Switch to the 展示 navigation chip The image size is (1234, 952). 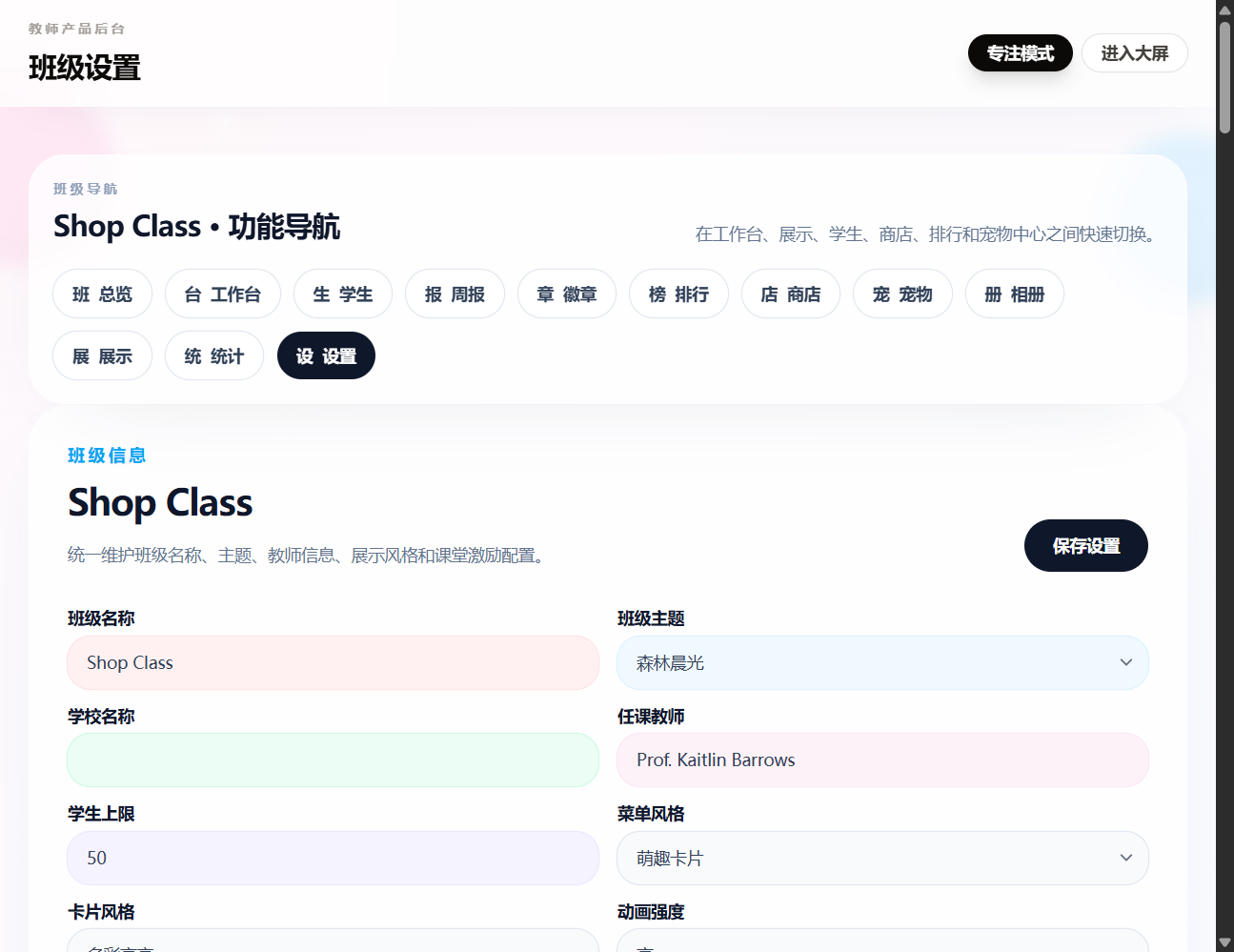[x=102, y=355]
